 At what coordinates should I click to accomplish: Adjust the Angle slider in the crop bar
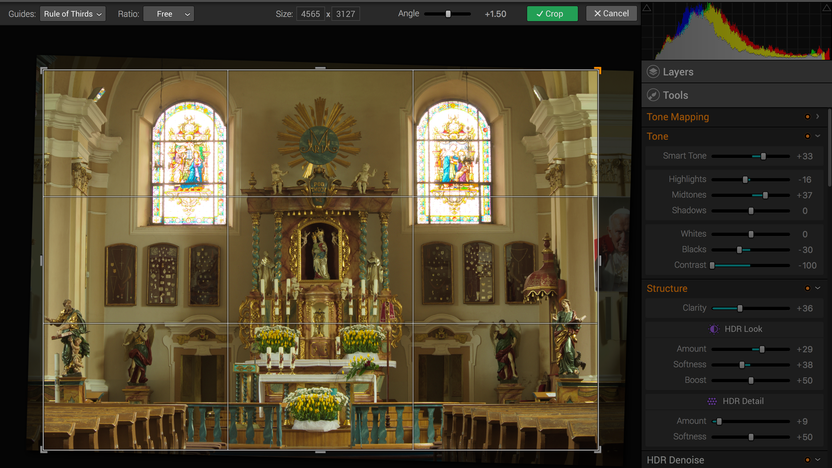[448, 14]
